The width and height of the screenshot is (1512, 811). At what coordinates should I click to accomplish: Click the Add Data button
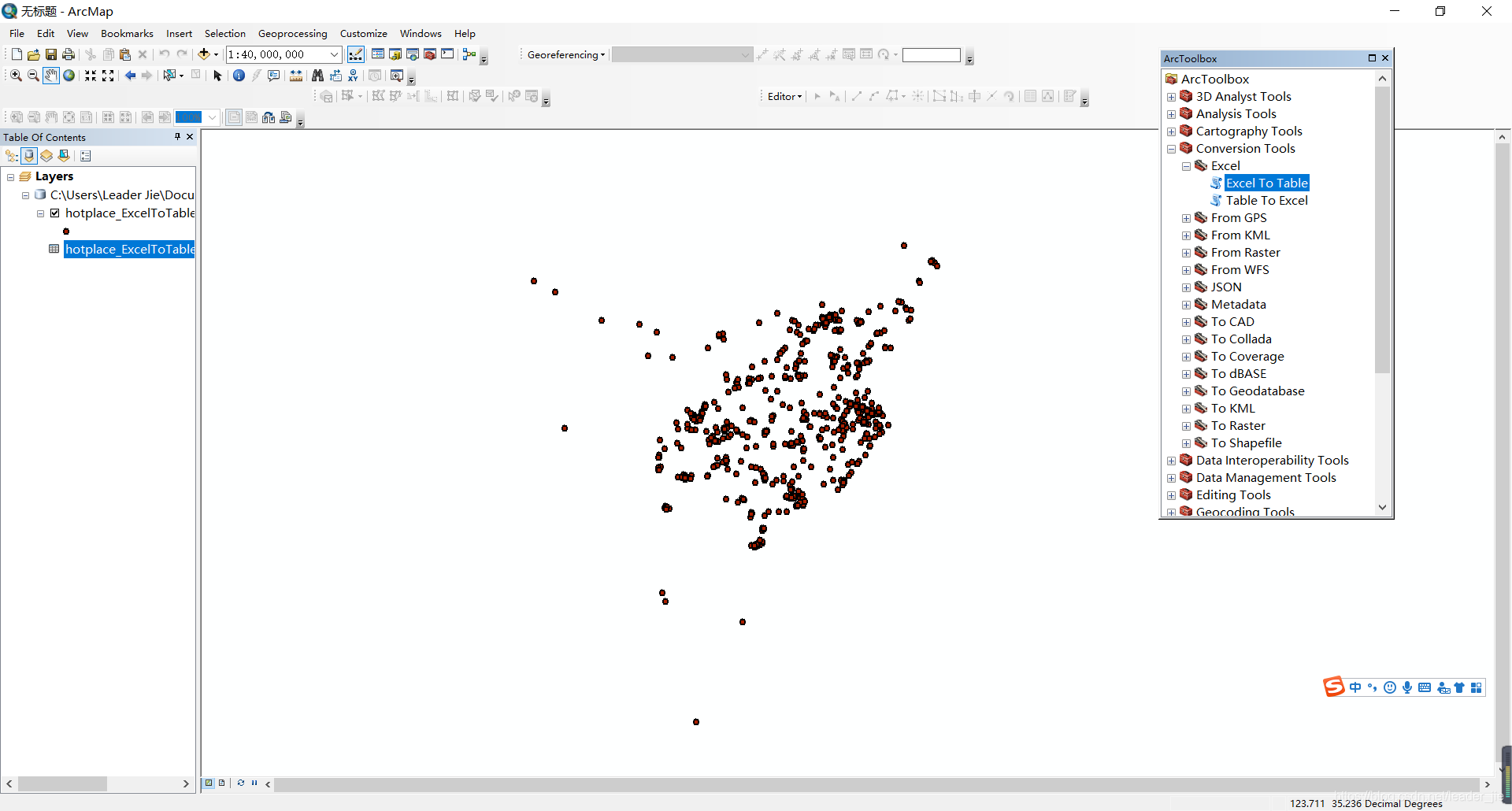tap(204, 54)
